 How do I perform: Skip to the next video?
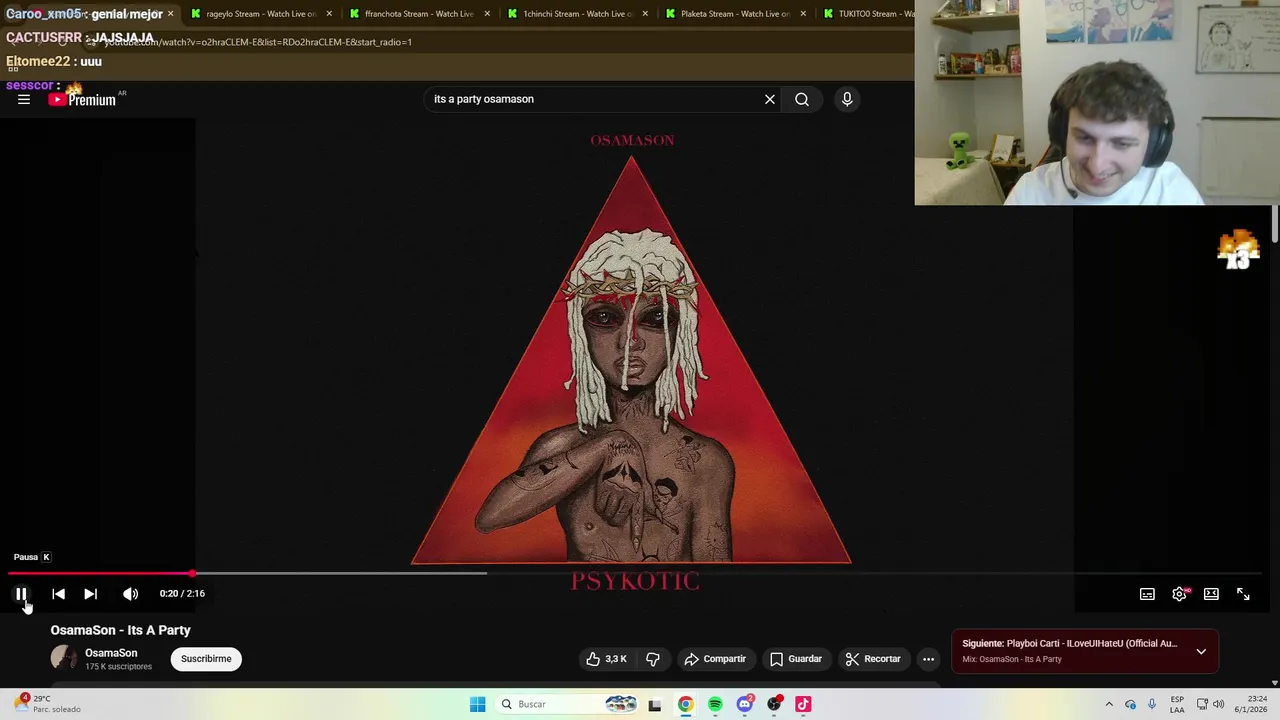[90, 594]
